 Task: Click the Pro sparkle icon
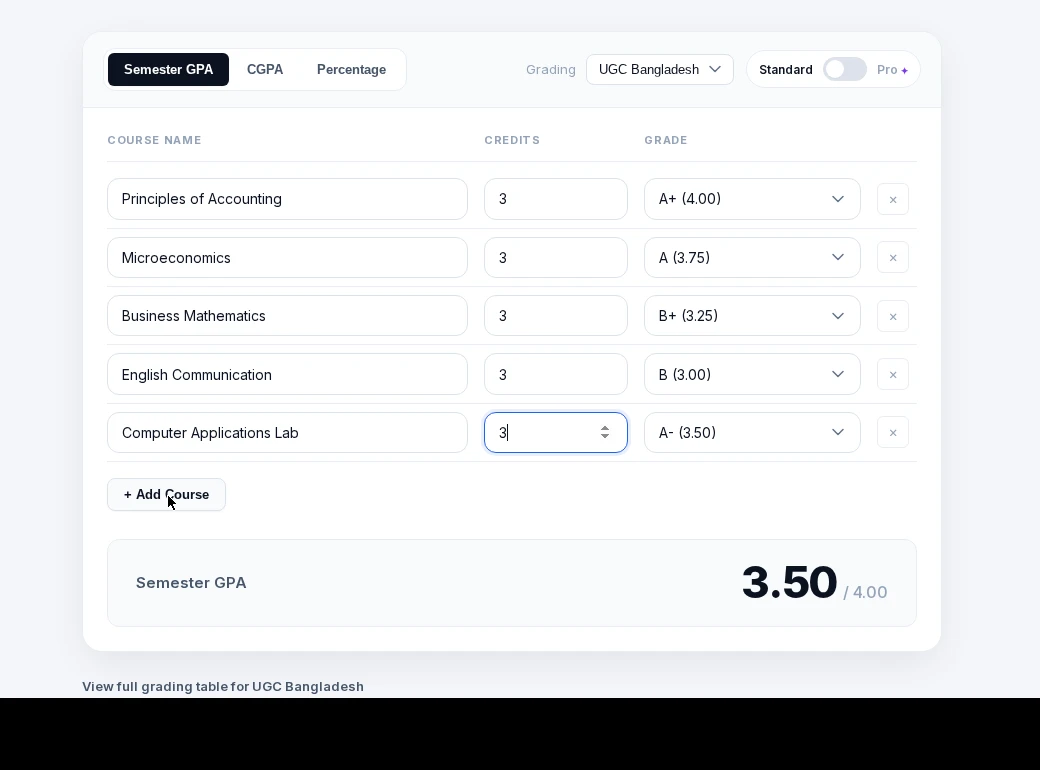(x=904, y=70)
